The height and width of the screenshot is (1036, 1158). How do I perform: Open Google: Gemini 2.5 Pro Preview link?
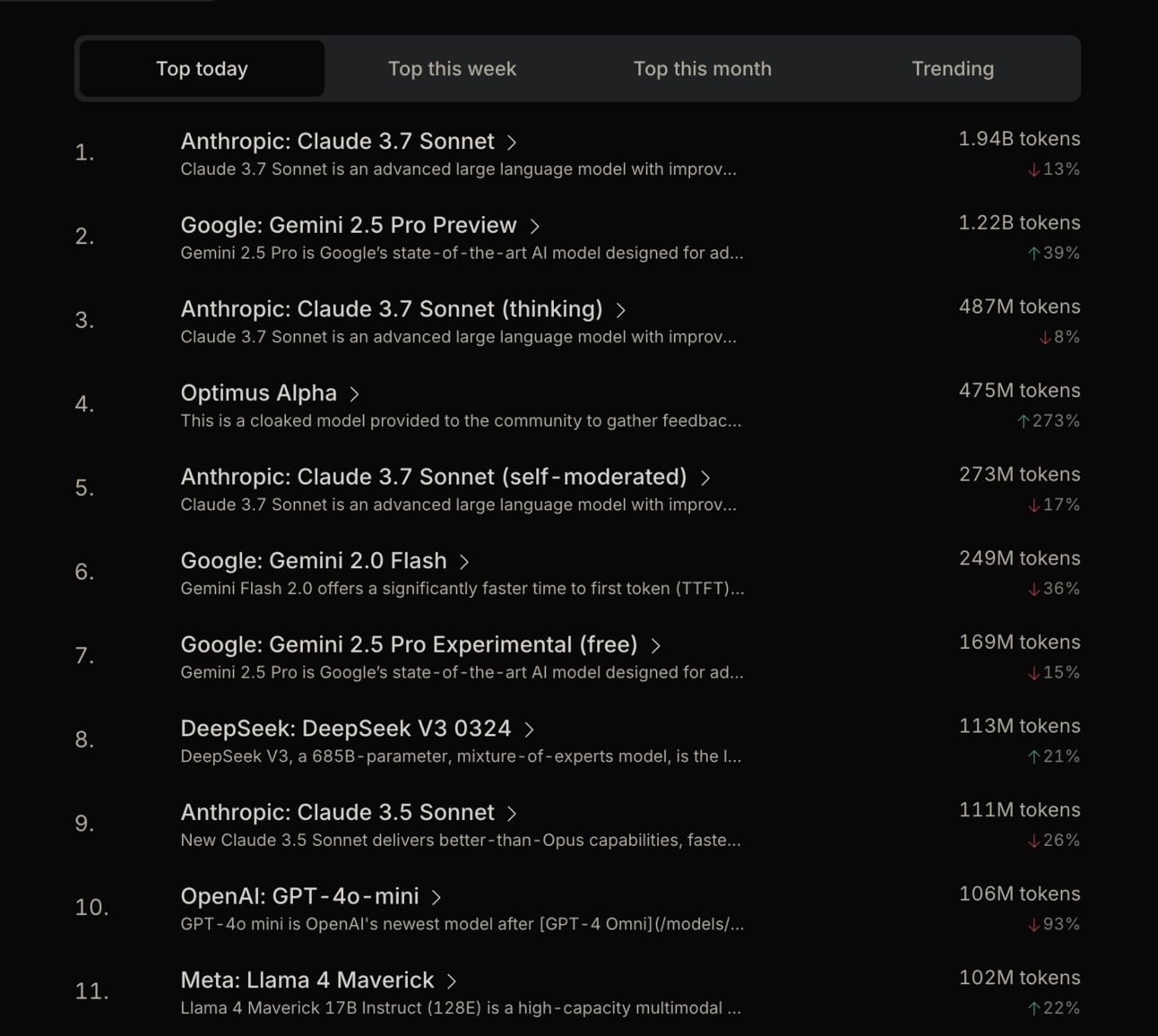coord(349,225)
